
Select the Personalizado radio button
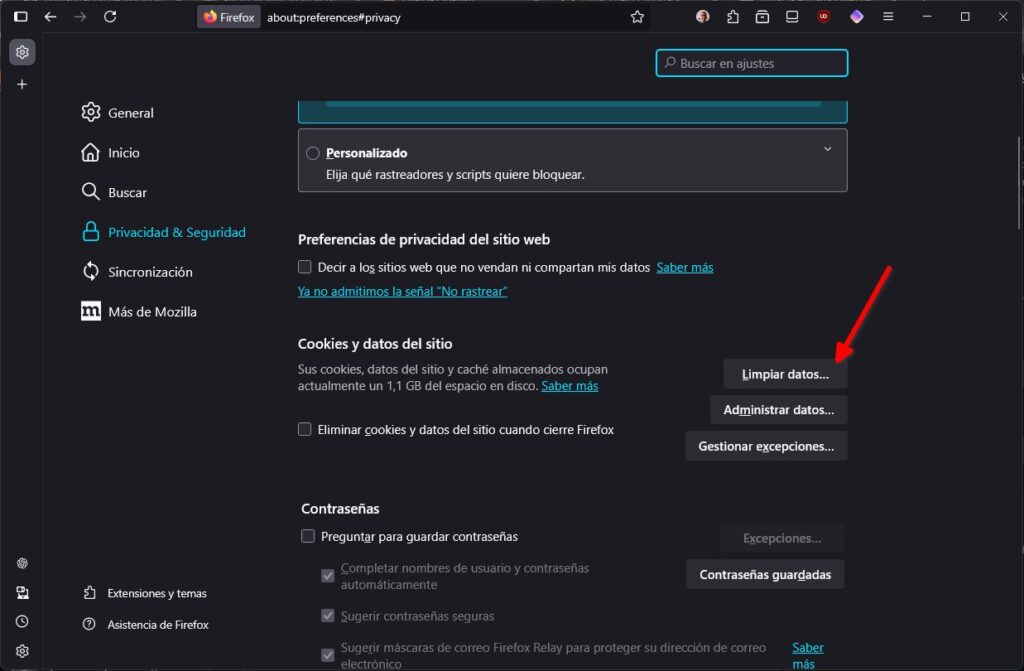(313, 153)
